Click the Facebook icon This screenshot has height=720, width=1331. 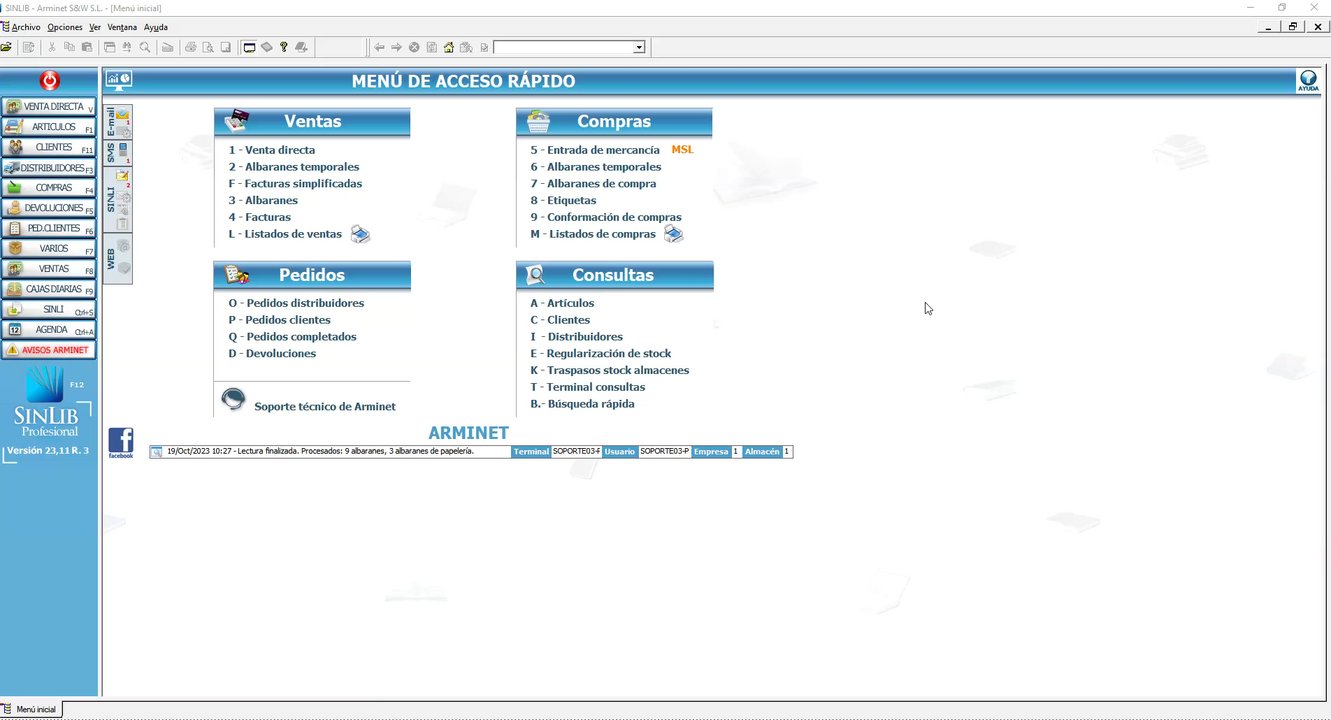click(121, 442)
